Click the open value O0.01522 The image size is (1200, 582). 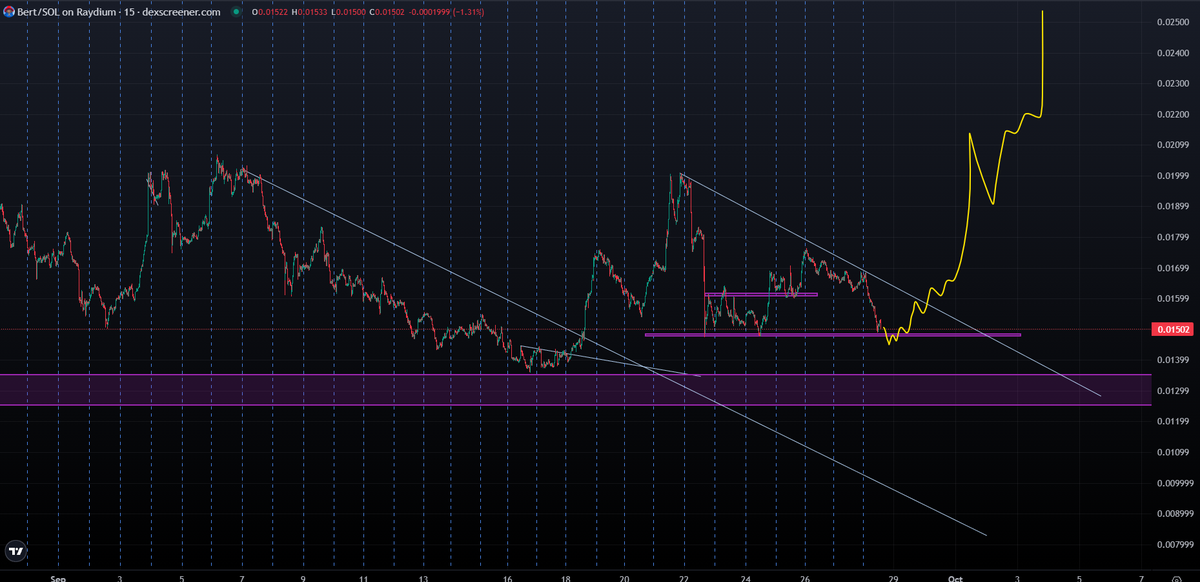268,12
